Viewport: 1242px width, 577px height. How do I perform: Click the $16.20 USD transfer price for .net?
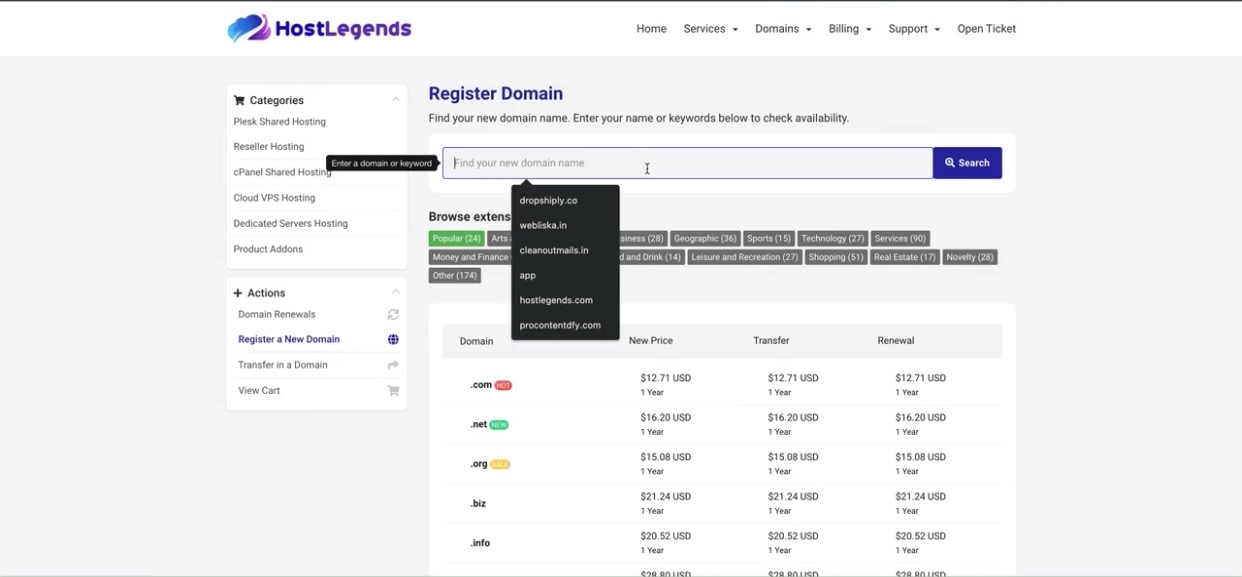tap(793, 418)
